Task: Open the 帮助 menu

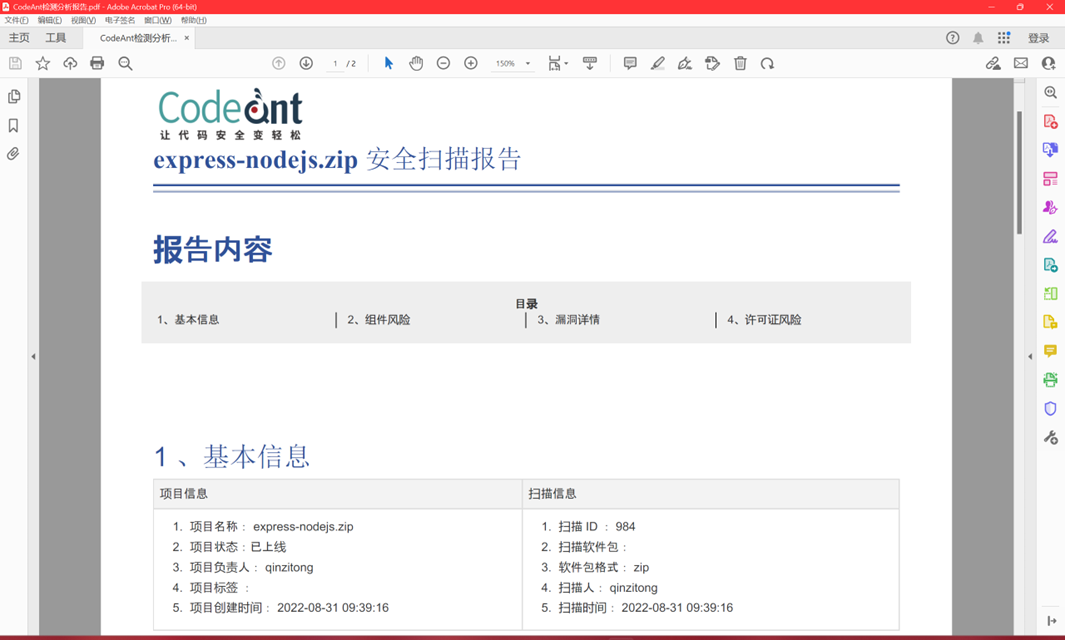Action: [194, 20]
